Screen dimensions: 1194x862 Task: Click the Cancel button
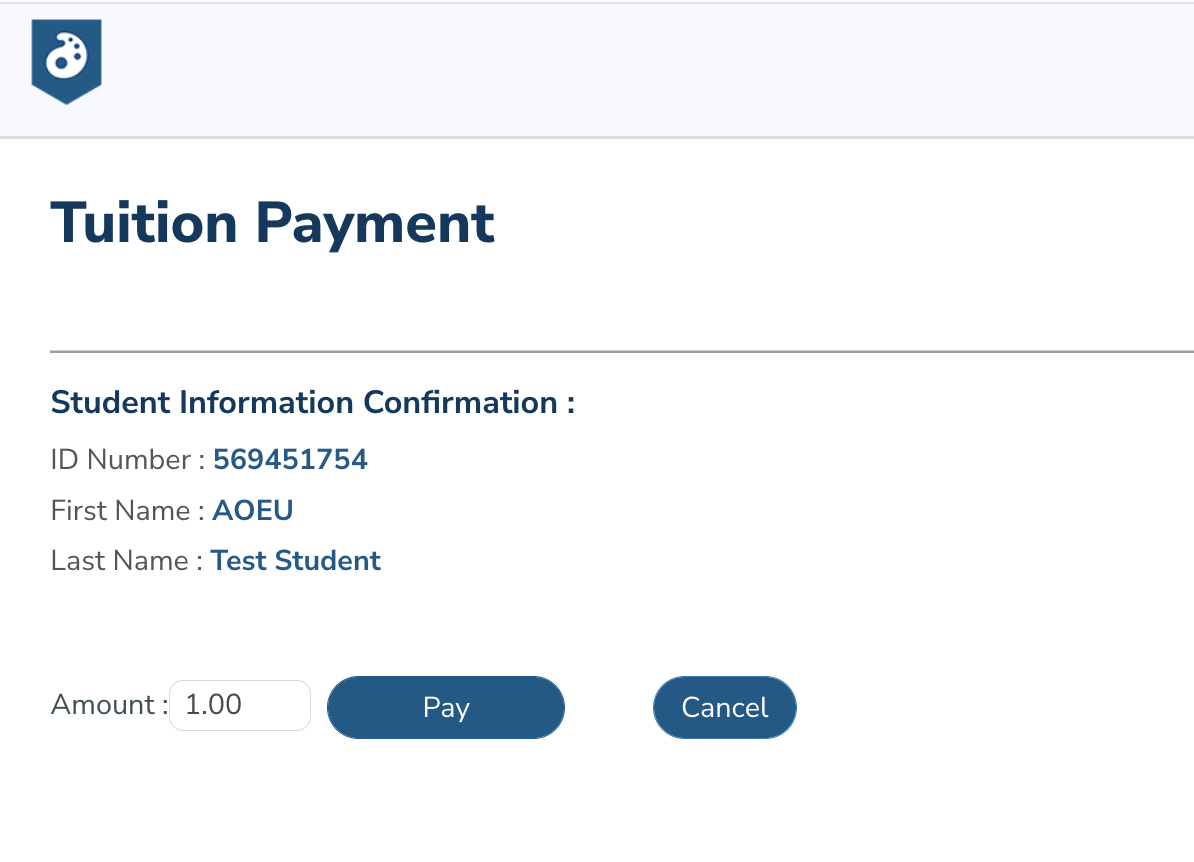[724, 707]
